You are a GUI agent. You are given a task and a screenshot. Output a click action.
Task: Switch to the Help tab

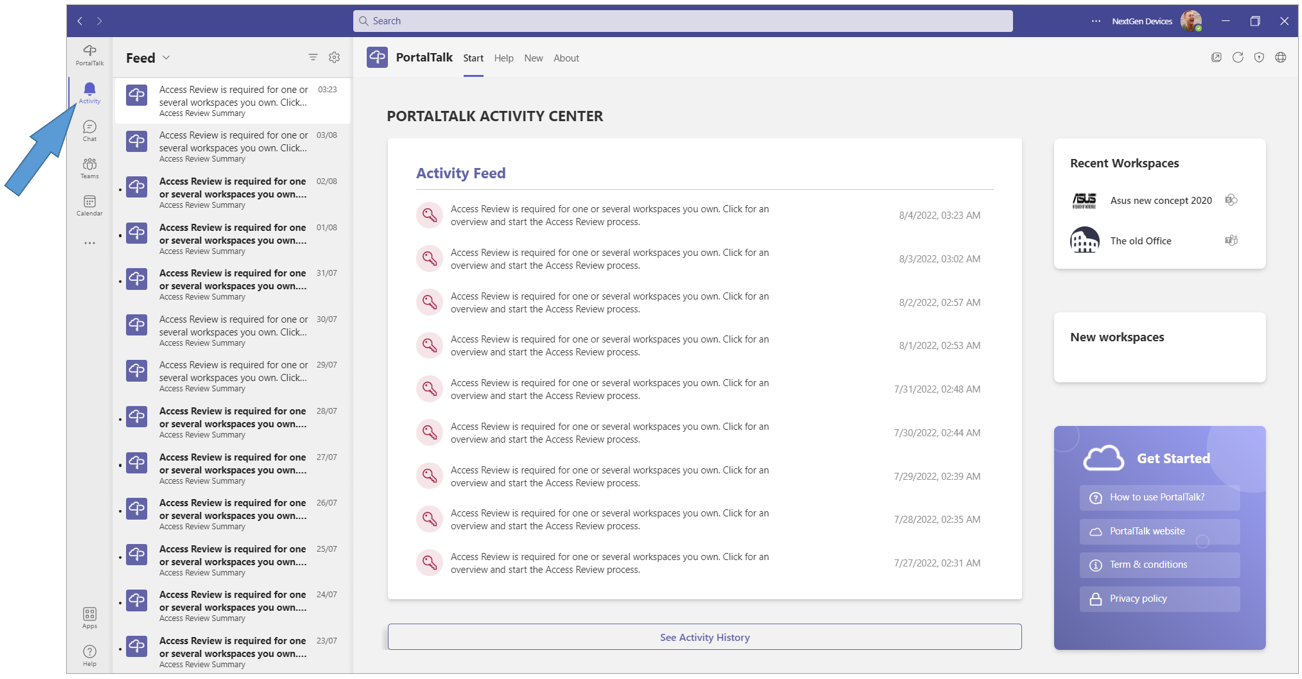pyautogui.click(x=504, y=58)
